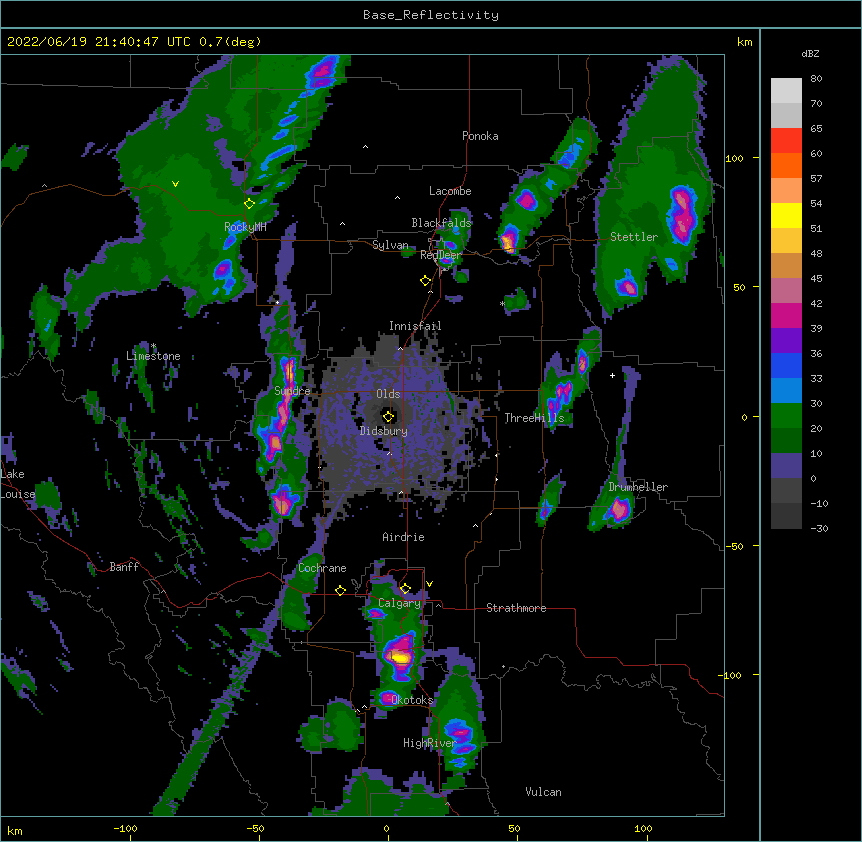Click the Blackfalds city label
The width and height of the screenshot is (862, 842).
coord(441,223)
